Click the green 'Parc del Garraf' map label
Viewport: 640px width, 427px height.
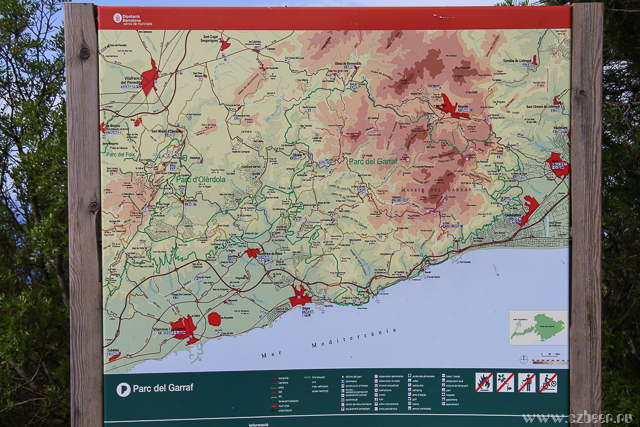tap(373, 161)
